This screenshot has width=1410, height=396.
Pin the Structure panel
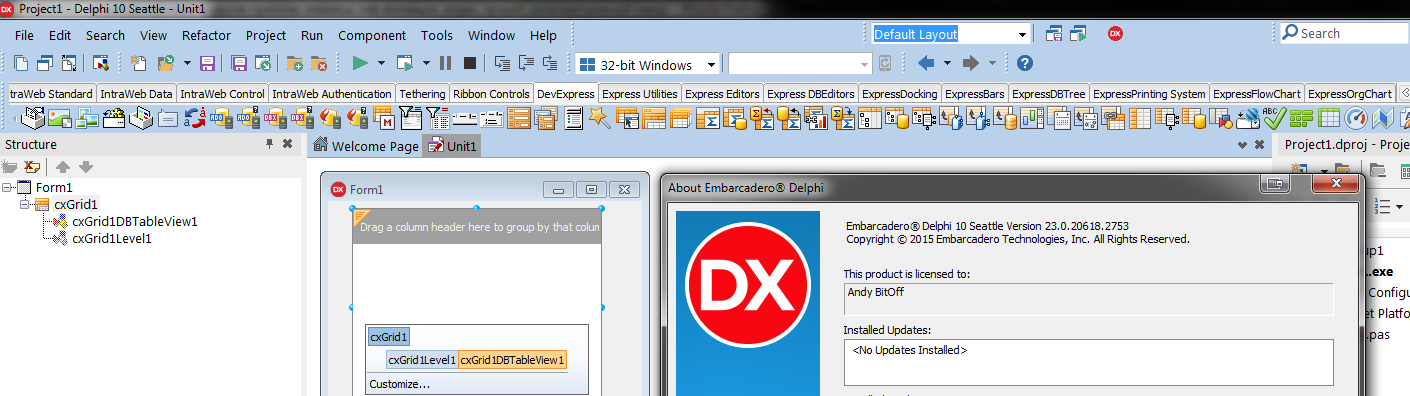click(x=269, y=144)
